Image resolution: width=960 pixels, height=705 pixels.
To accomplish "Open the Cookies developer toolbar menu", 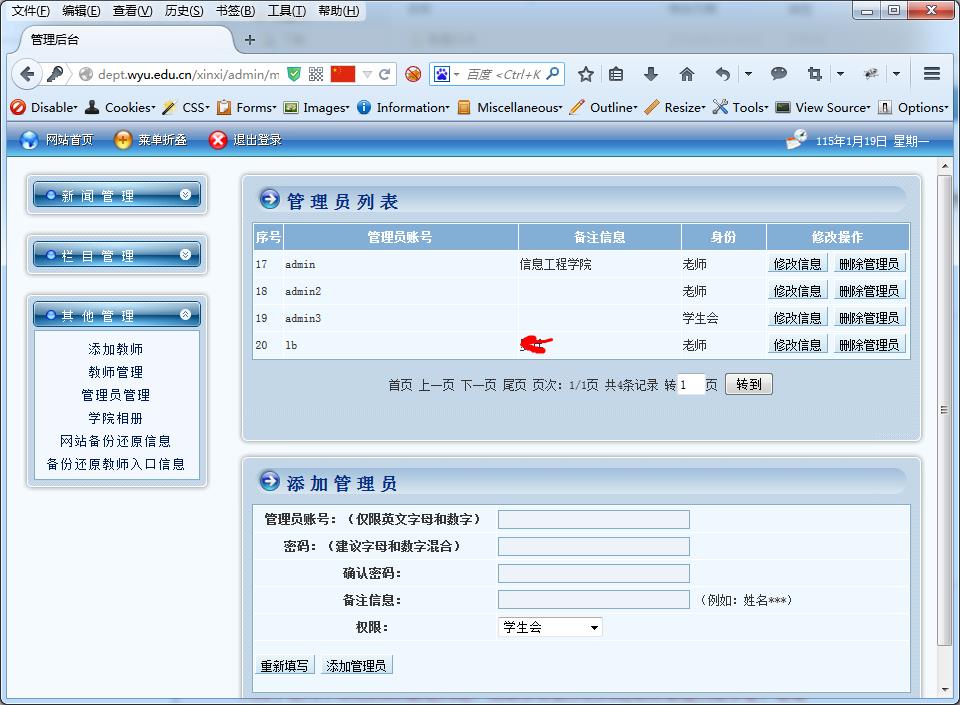I will pyautogui.click(x=120, y=108).
